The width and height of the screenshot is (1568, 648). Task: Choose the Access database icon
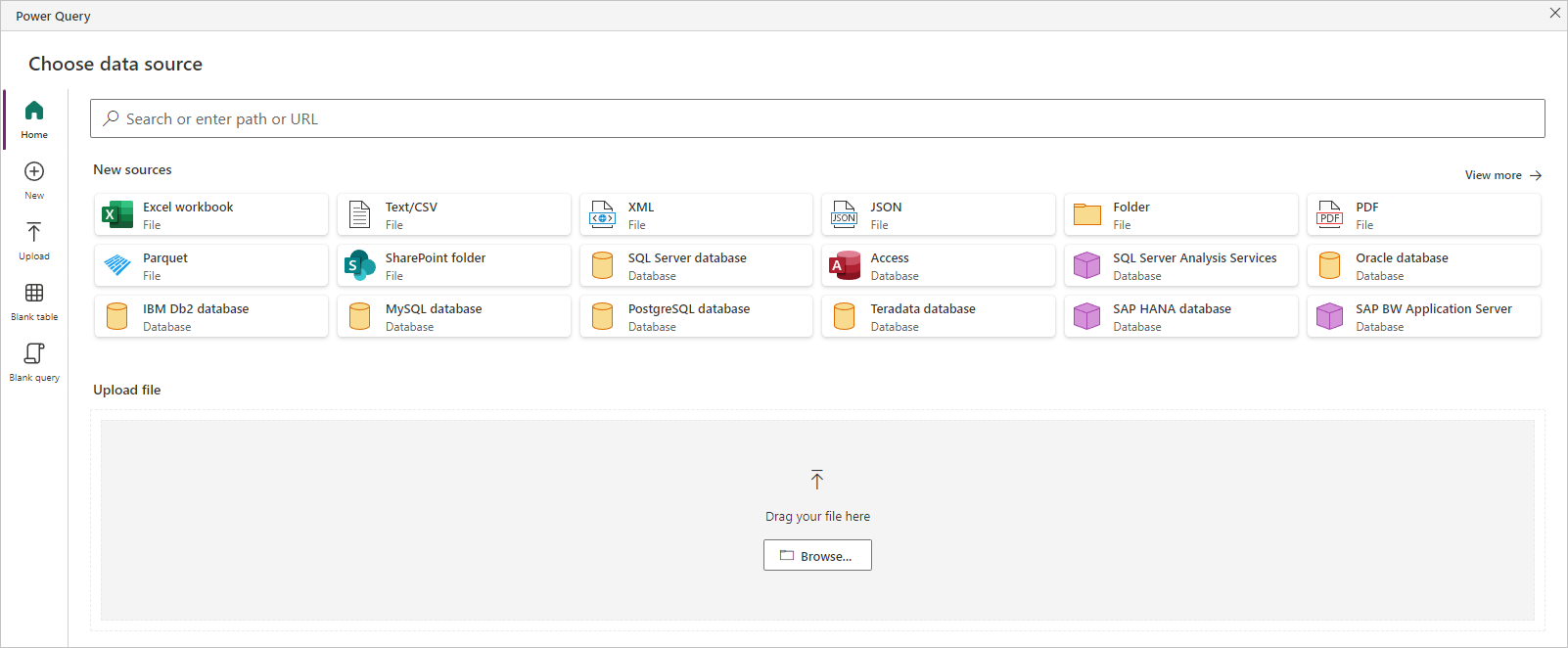coord(845,265)
